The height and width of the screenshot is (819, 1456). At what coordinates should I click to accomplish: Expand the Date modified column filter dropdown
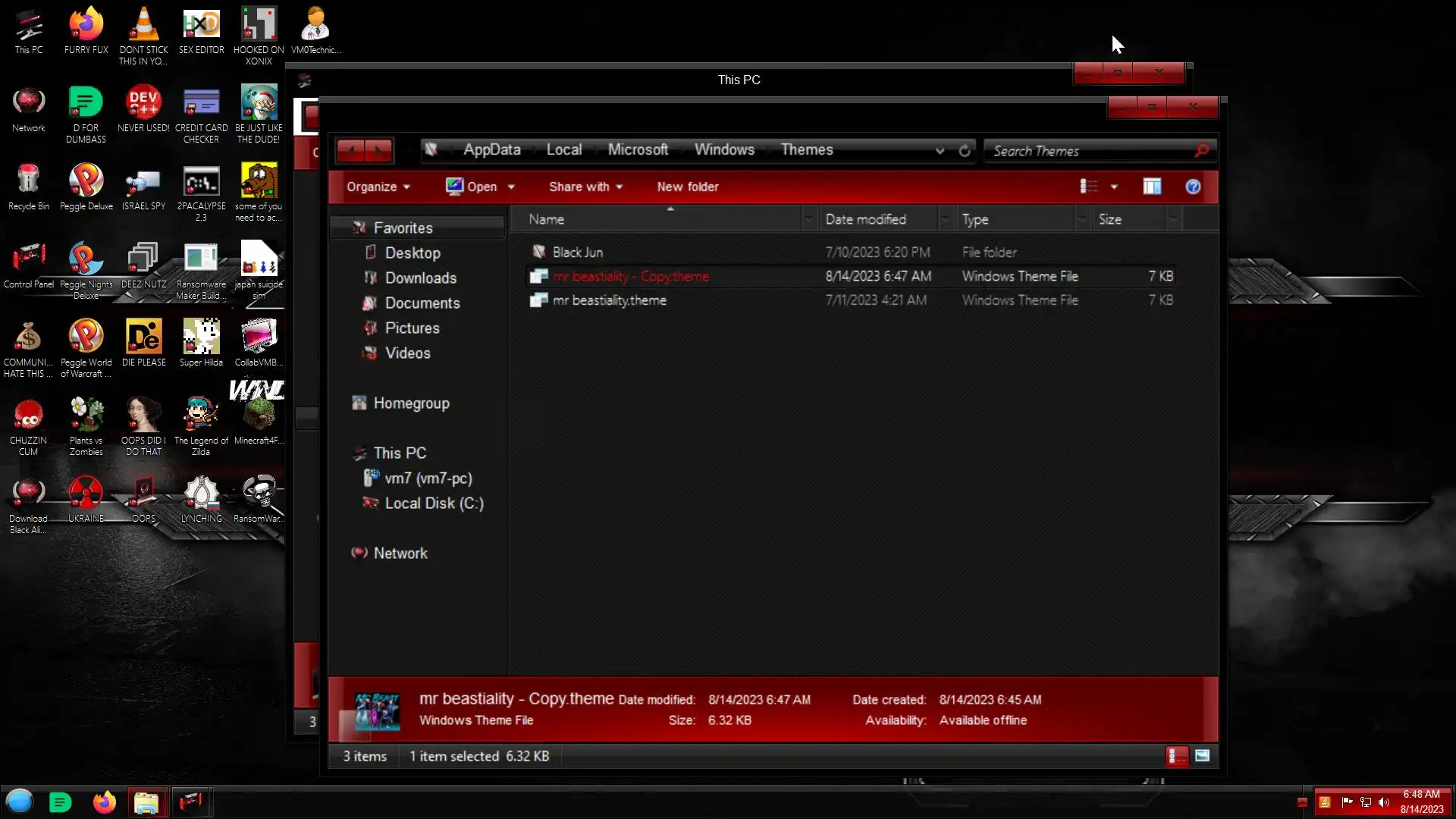946,220
